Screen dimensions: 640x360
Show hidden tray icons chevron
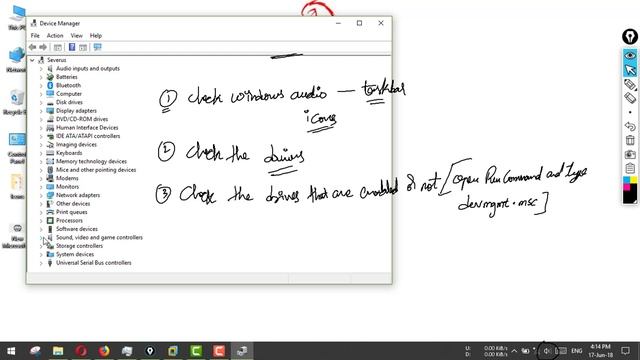click(x=514, y=351)
